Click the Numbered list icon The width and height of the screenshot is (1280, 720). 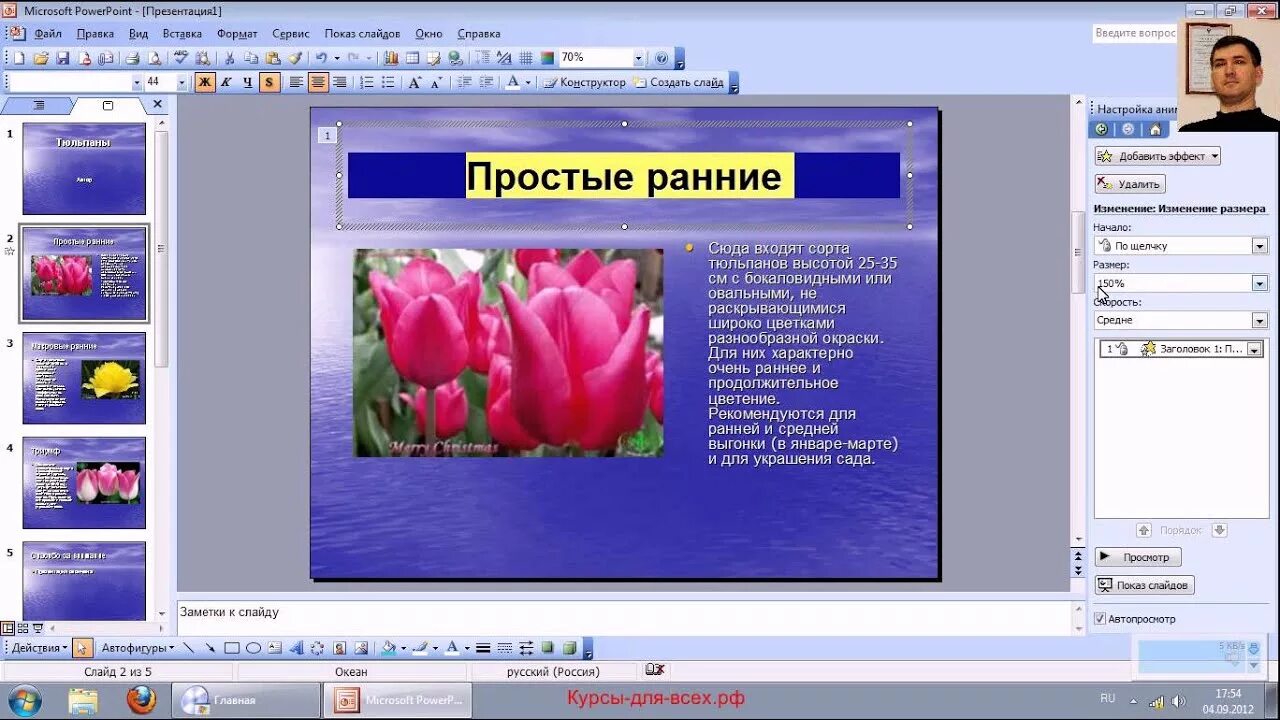pyautogui.click(x=367, y=83)
